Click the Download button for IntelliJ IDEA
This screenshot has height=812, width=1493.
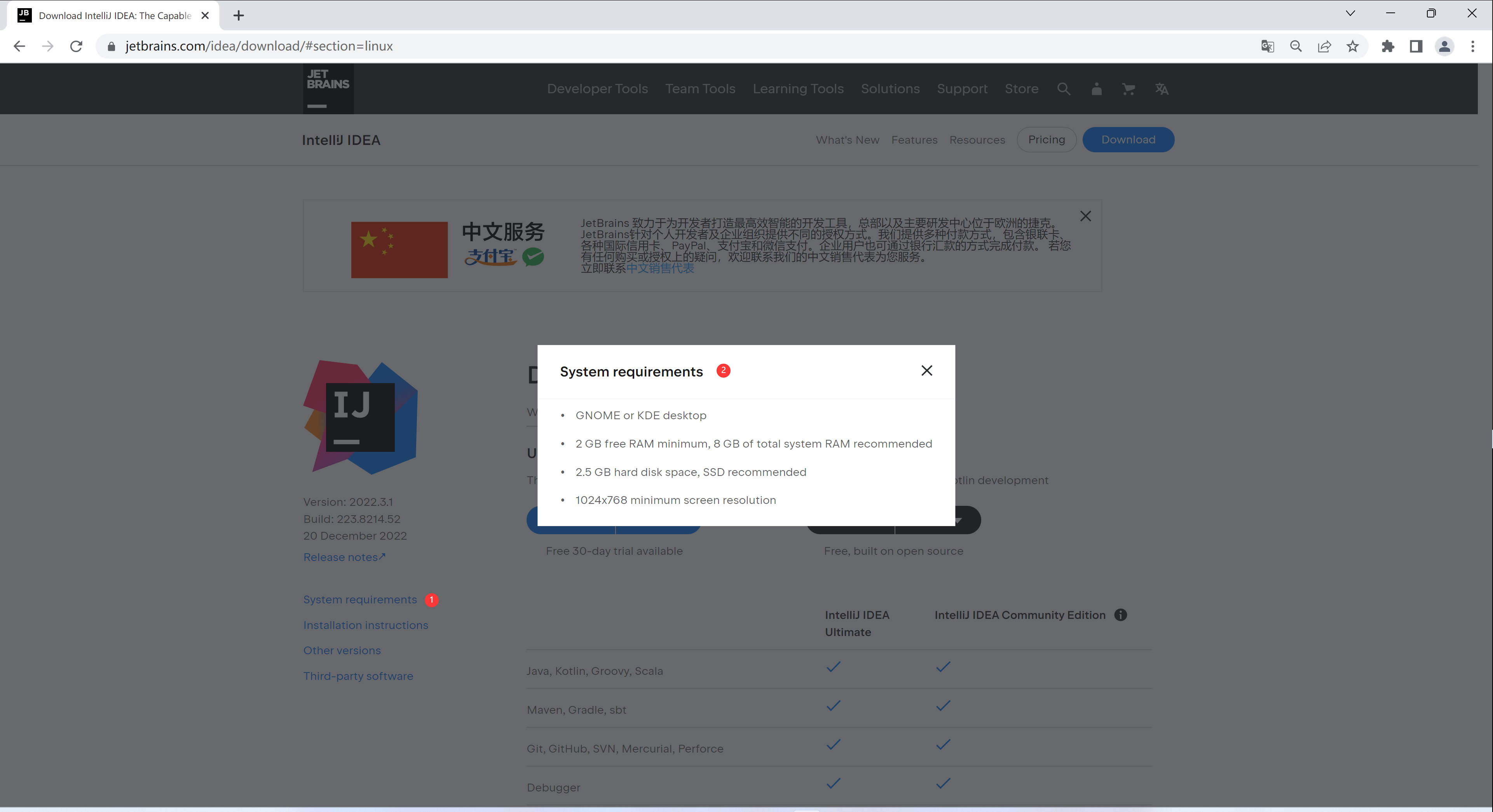[1128, 139]
